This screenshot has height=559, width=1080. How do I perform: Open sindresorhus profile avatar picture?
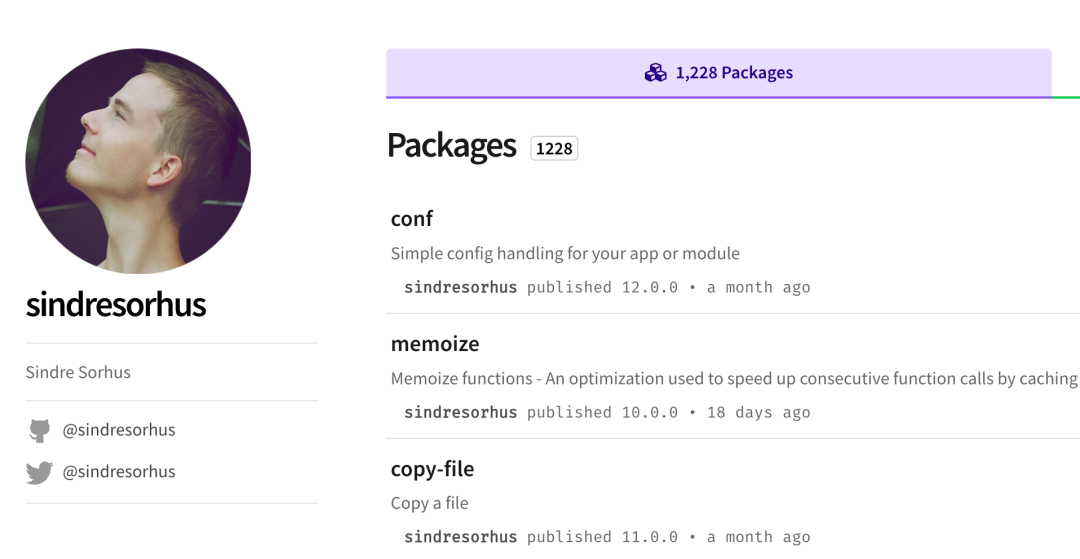(138, 161)
